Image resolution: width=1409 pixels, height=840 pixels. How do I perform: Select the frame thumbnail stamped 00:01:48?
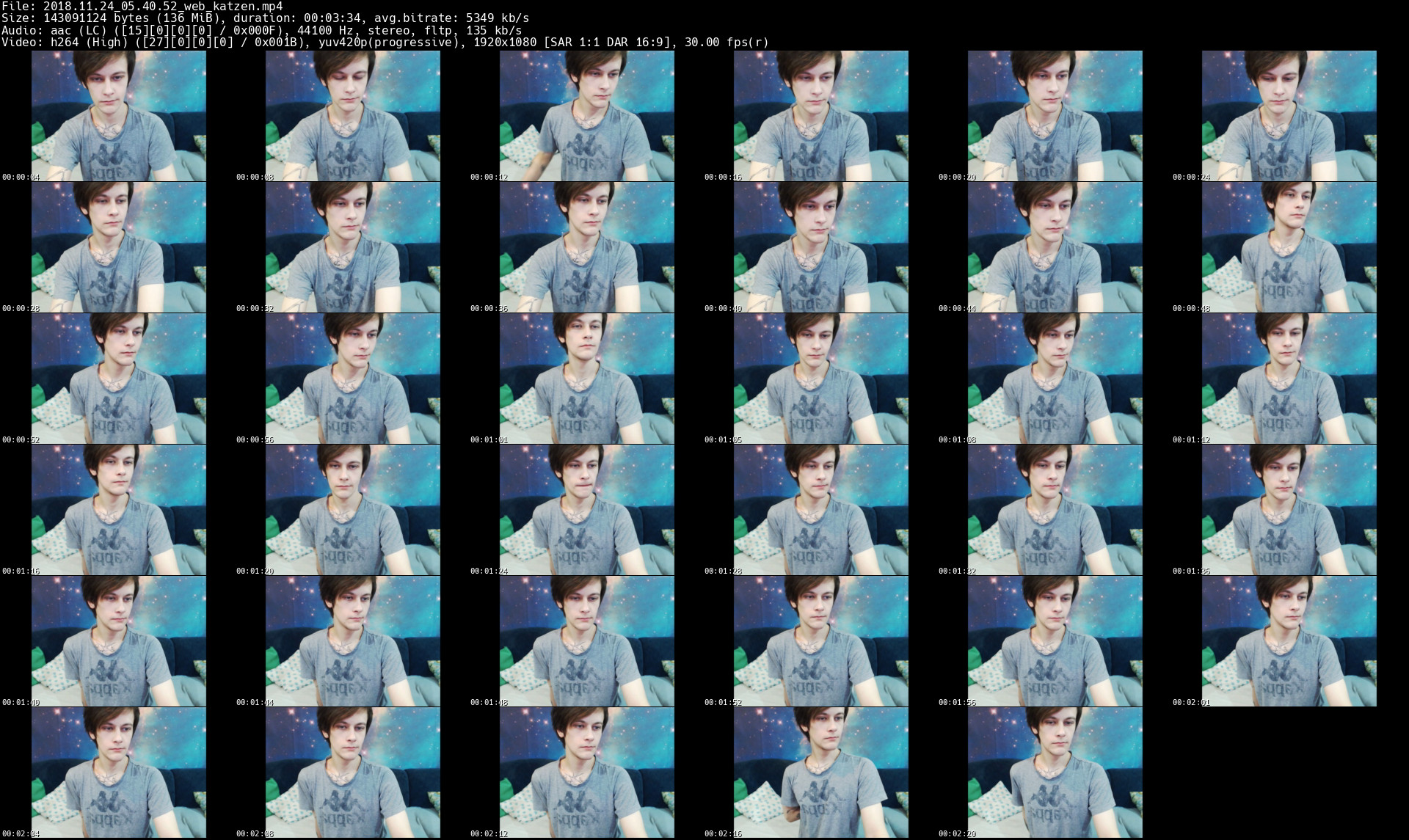pos(587,641)
